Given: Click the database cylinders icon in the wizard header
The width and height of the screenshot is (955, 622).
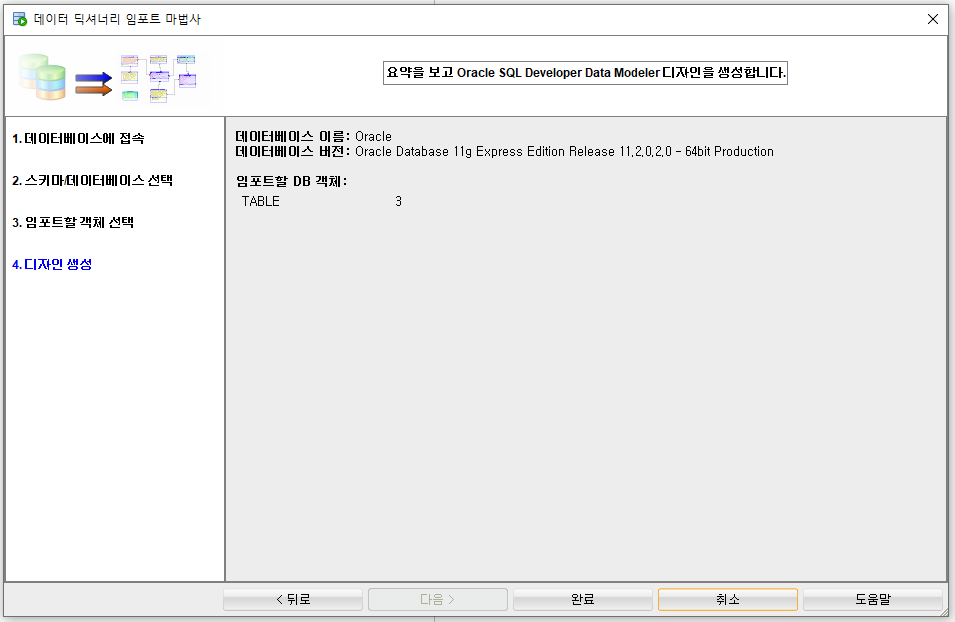Looking at the screenshot, I should [x=42, y=75].
